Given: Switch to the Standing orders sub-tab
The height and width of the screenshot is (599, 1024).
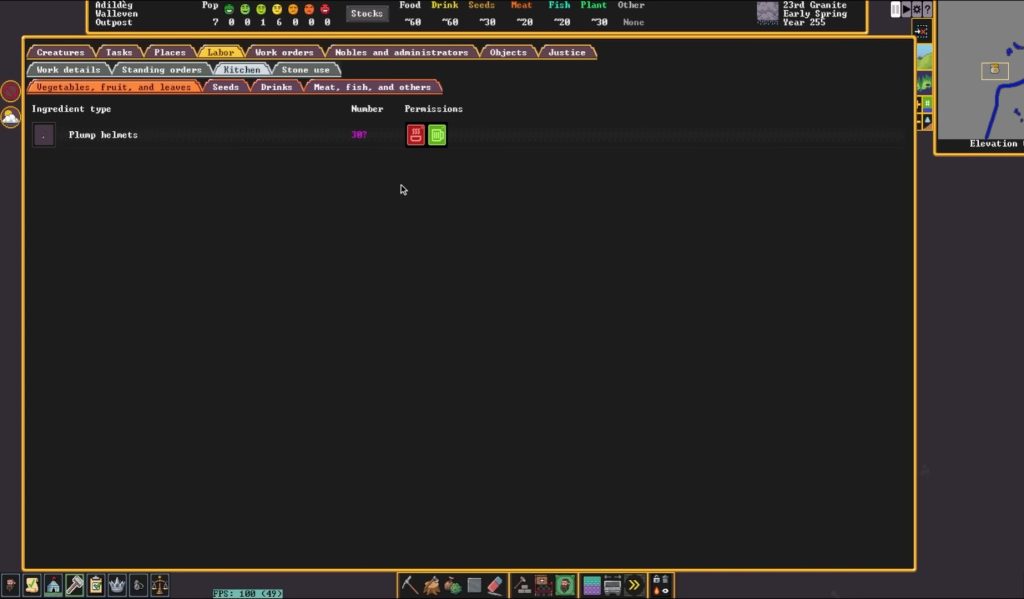Looking at the screenshot, I should click(161, 70).
